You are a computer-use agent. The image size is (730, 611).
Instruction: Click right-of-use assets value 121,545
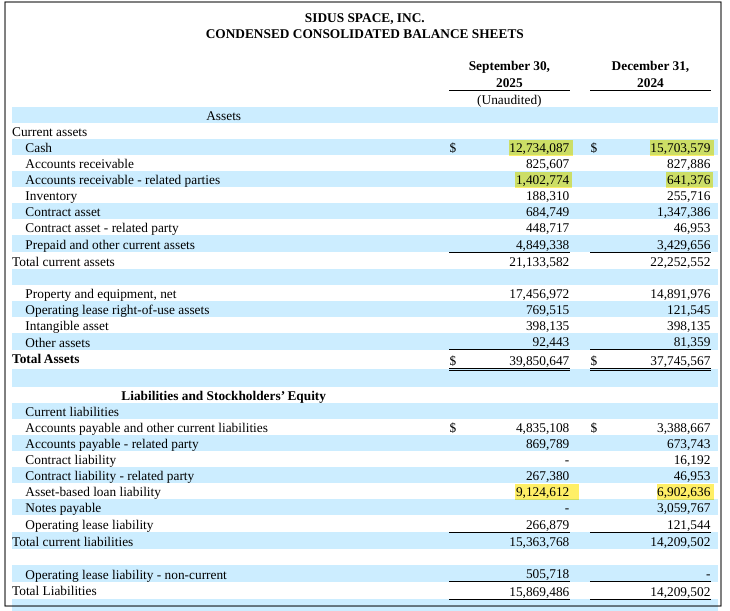click(689, 310)
